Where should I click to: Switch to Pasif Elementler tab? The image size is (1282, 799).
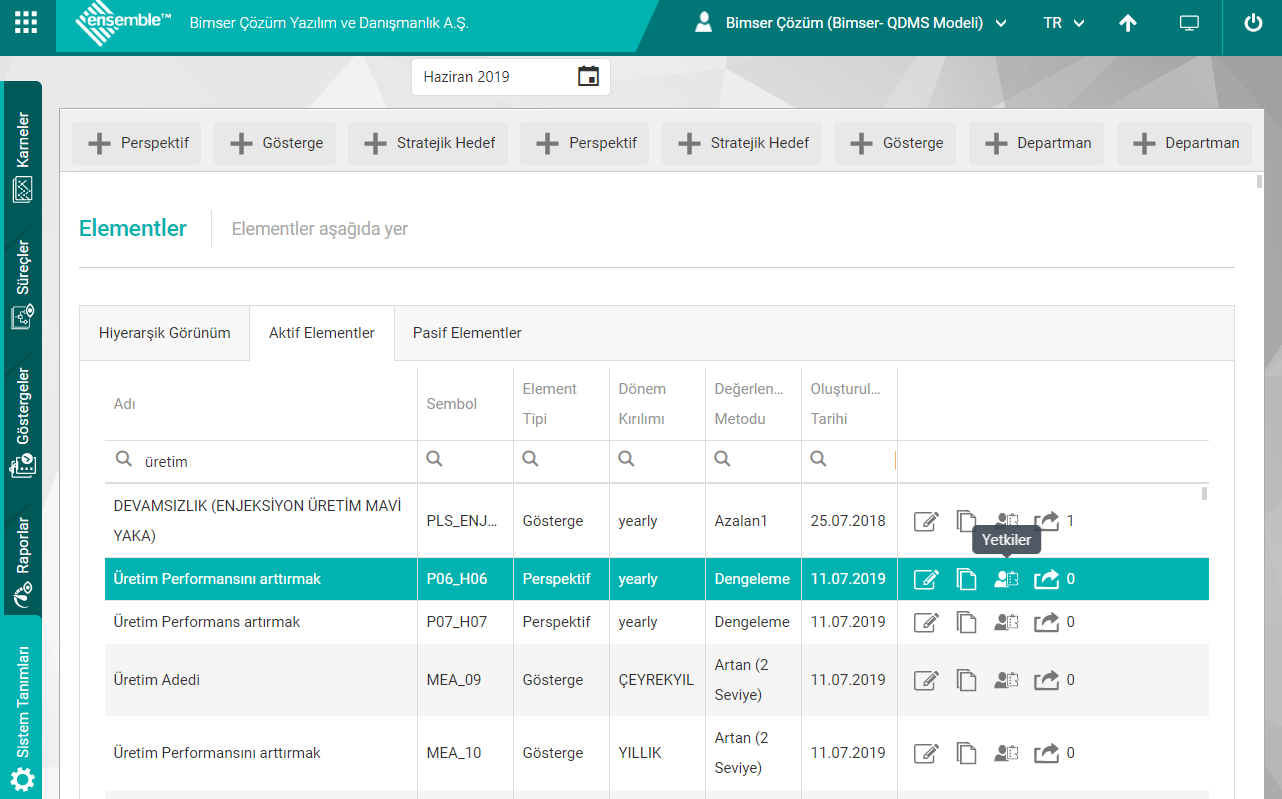coord(467,333)
